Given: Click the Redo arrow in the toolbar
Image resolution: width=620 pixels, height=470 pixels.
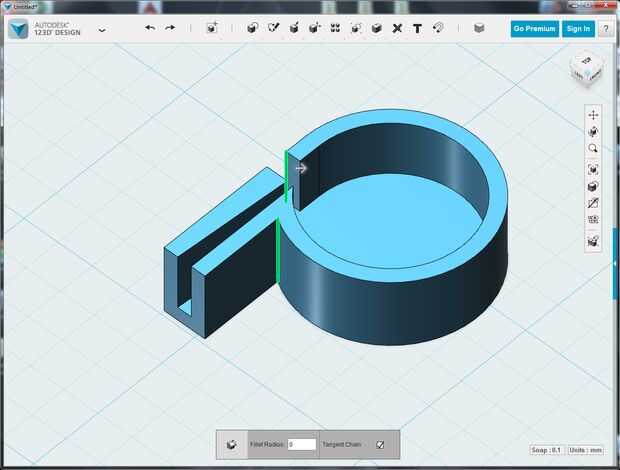Looking at the screenshot, I should (x=170, y=28).
